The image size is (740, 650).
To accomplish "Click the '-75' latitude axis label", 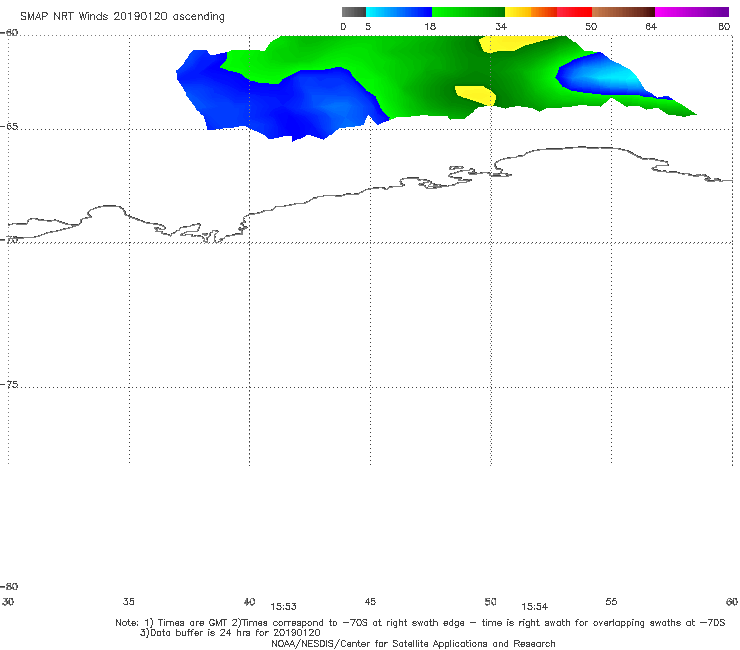I will coord(9,385).
